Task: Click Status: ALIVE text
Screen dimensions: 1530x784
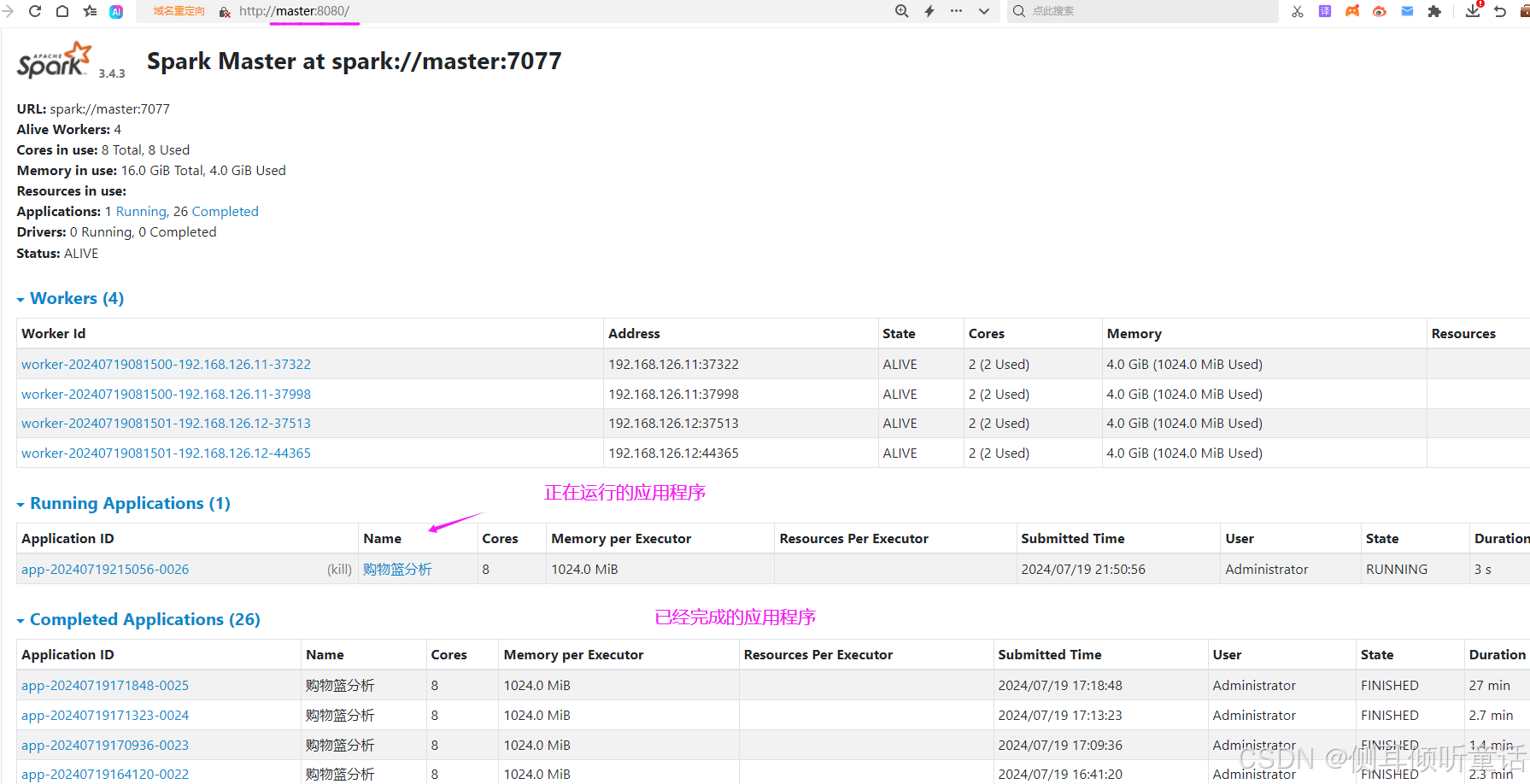Action: tap(57, 254)
